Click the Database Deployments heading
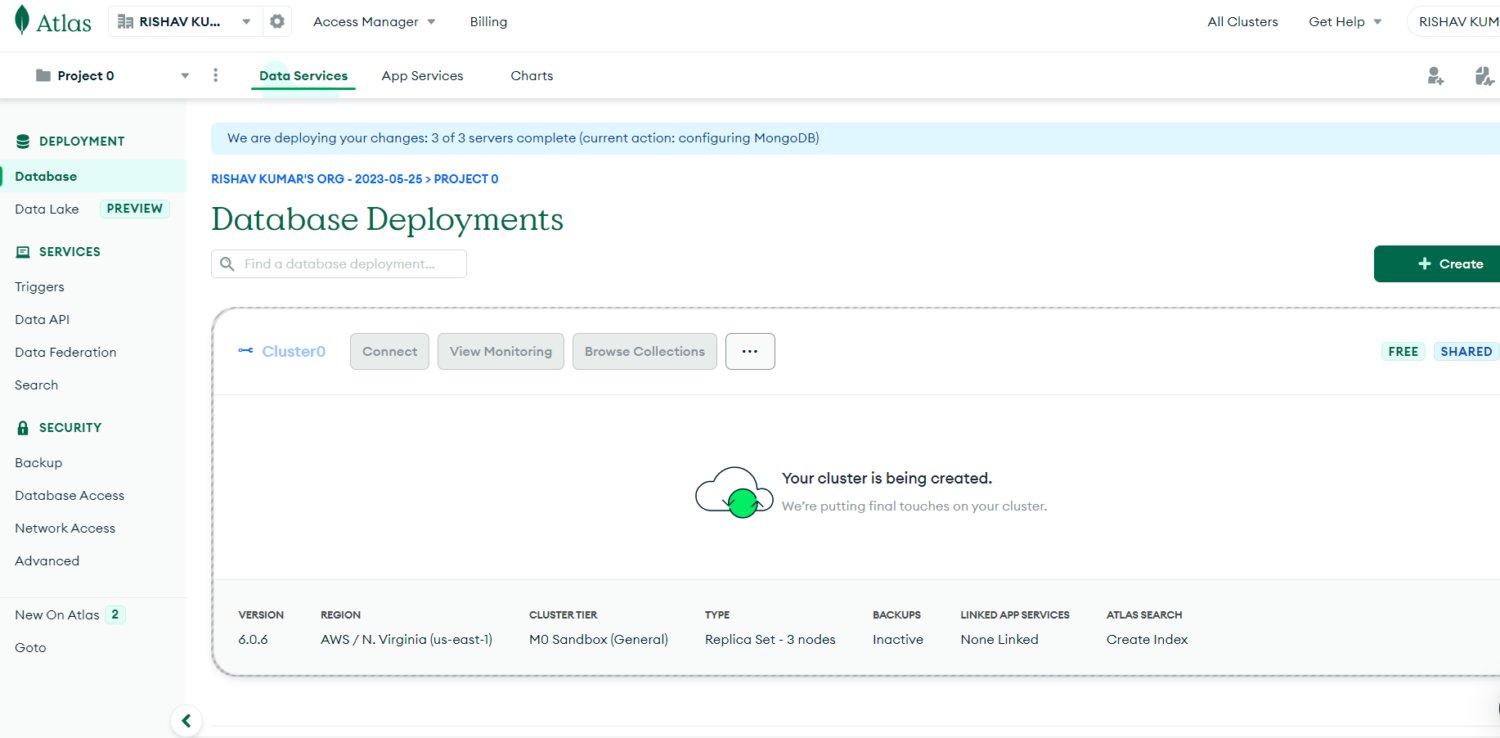Viewport: 1500px width, 738px height. click(387, 219)
